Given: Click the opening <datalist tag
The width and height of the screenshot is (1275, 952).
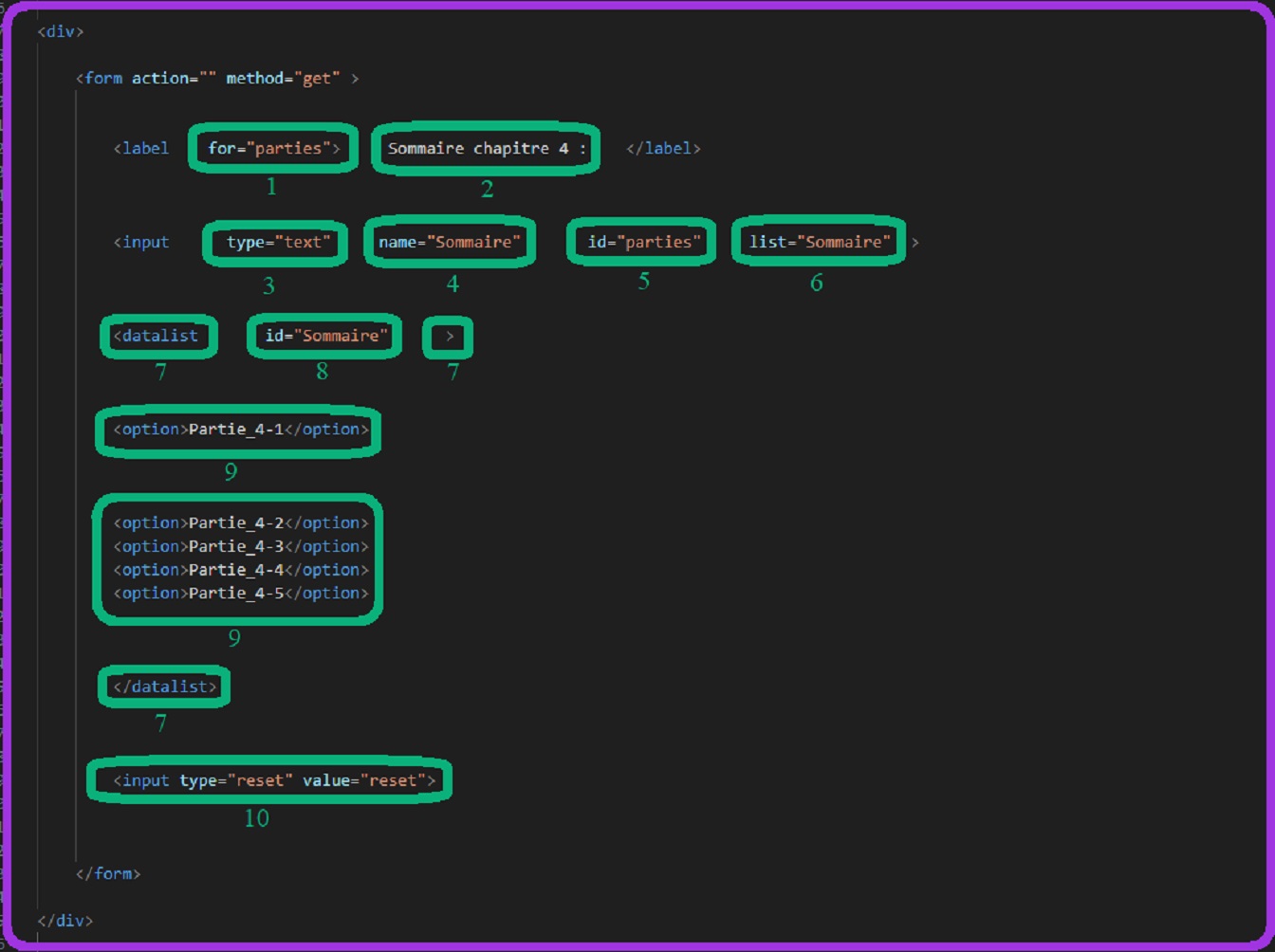Looking at the screenshot, I should pos(157,336).
